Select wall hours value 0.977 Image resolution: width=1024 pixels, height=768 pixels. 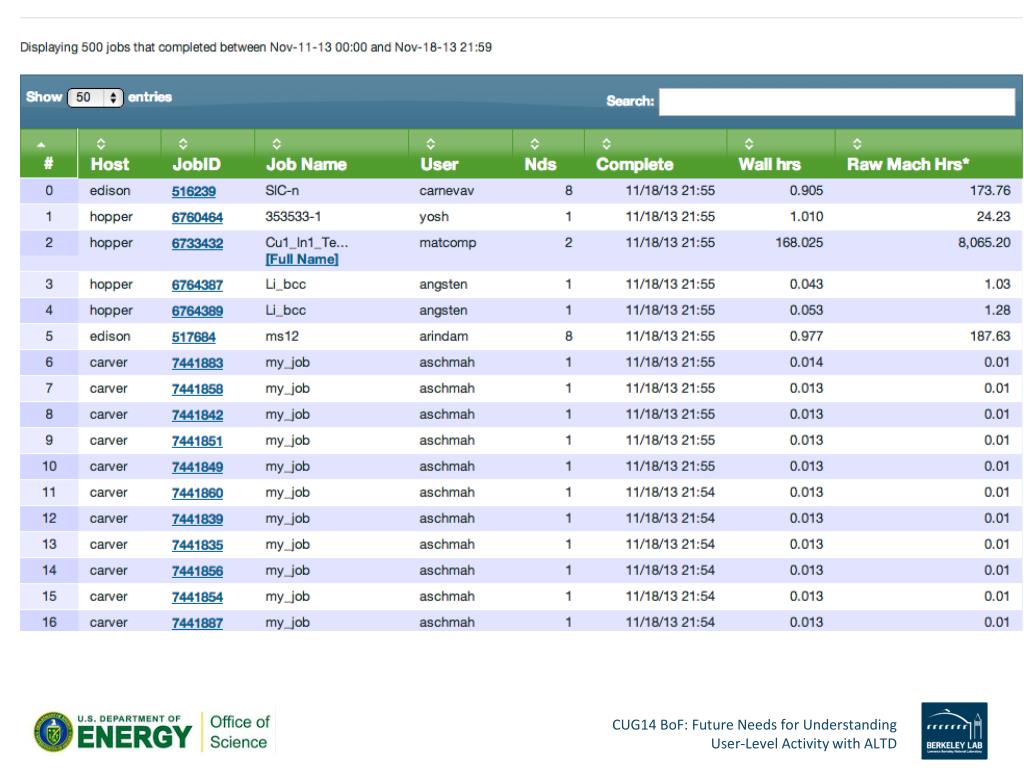point(807,336)
